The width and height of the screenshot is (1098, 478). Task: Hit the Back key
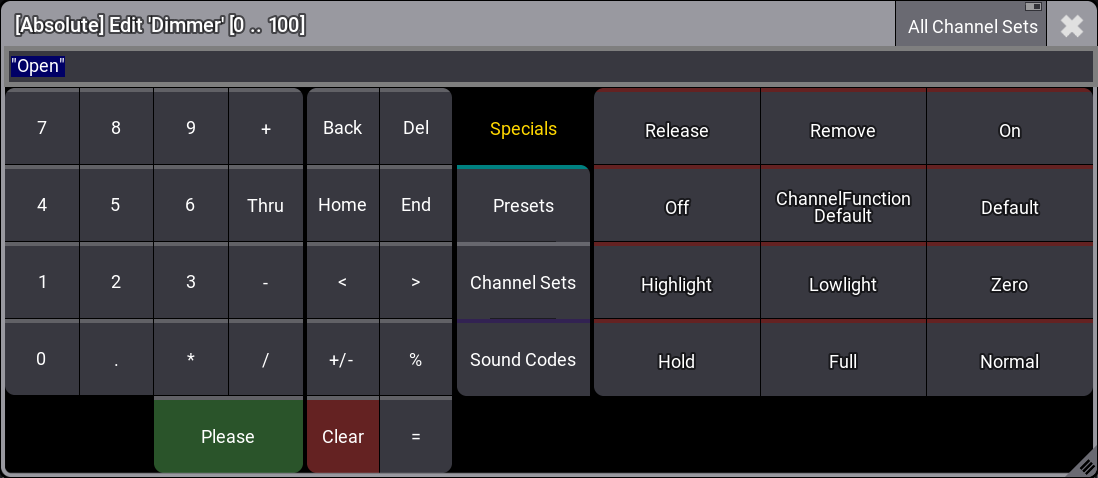(342, 128)
